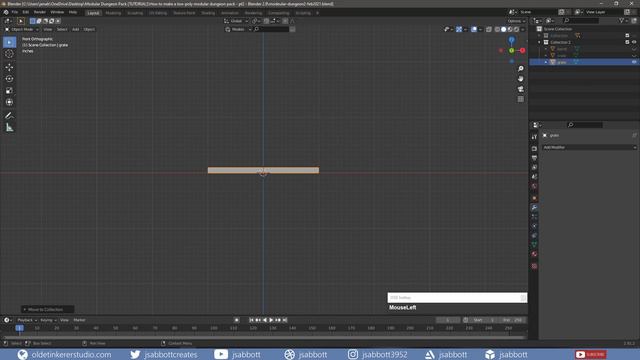Open the Window menu
Screen dimensions: 640x360
tap(57, 12)
